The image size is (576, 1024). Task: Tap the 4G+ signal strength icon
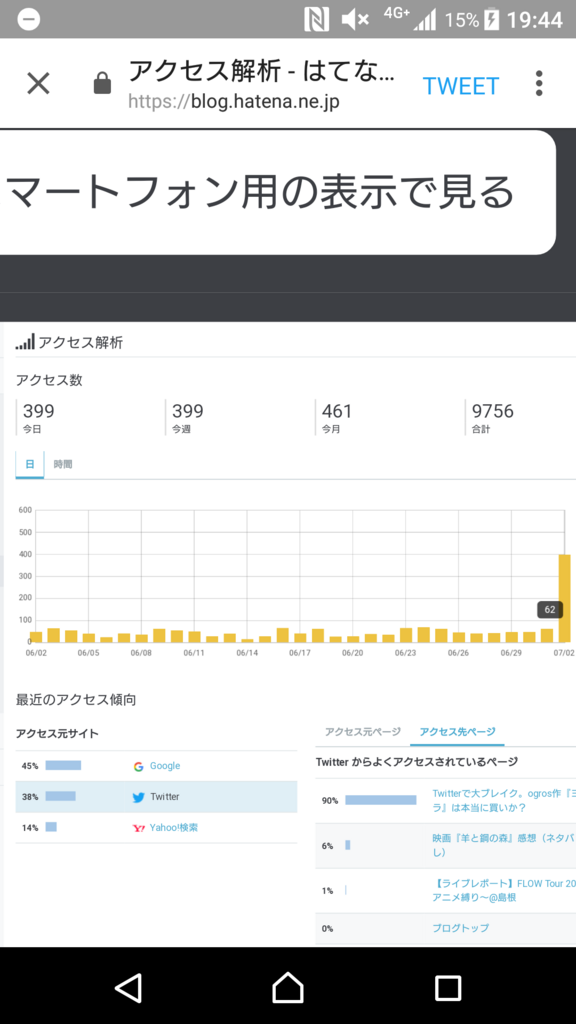click(410, 18)
